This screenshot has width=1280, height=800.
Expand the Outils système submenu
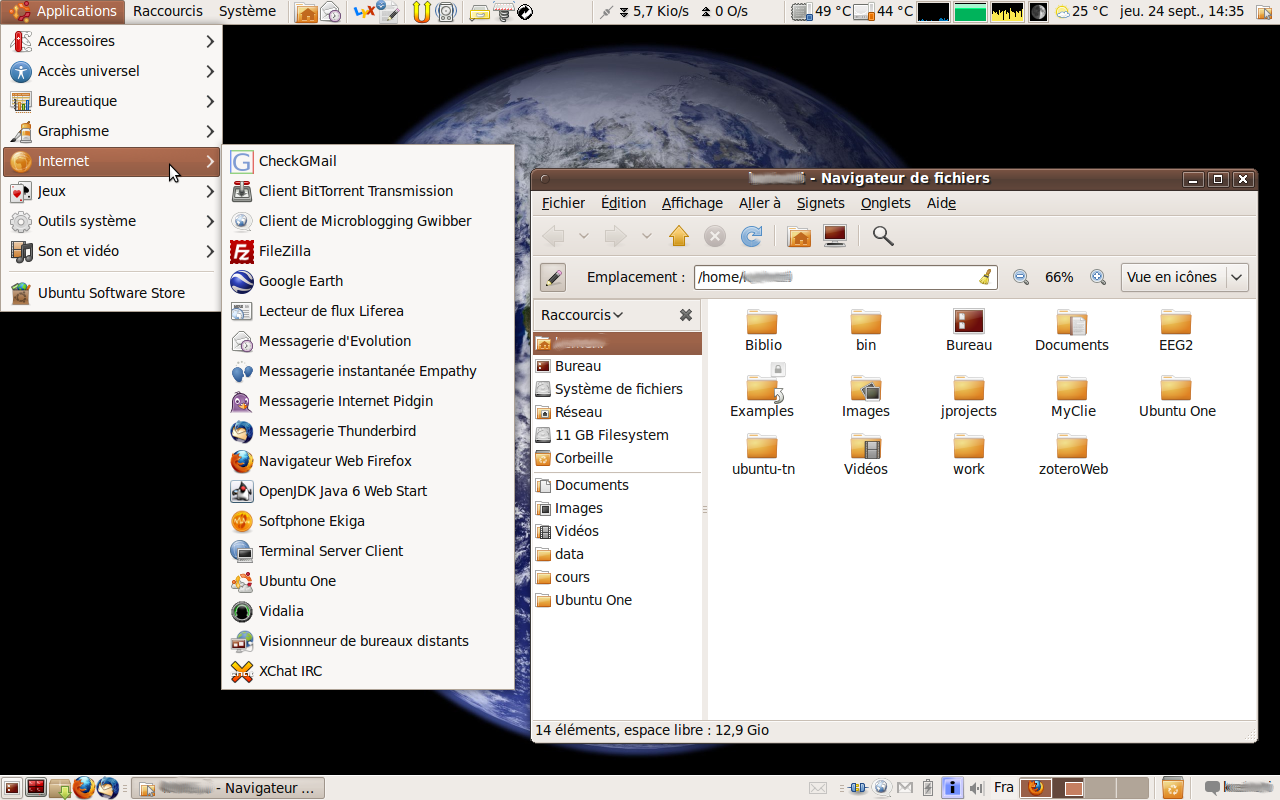[x=112, y=221]
